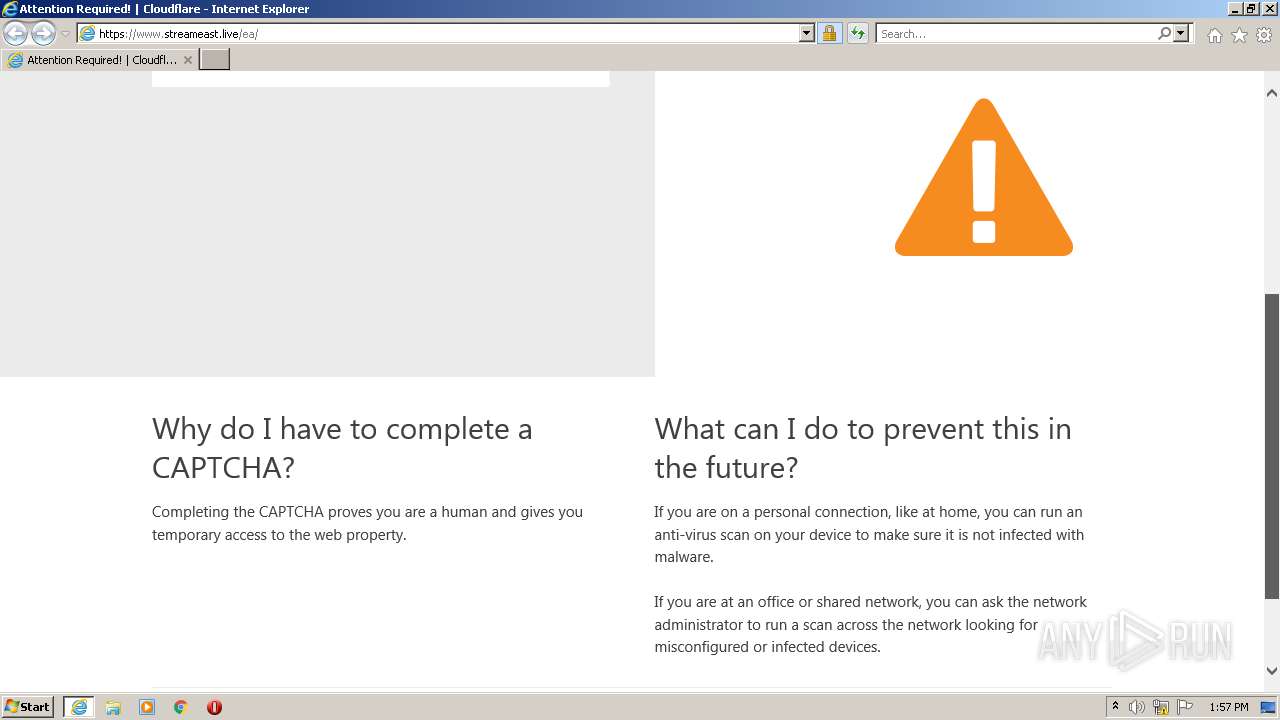Viewport: 1280px width, 720px height.
Task: Open a new blank tab
Action: [x=215, y=59]
